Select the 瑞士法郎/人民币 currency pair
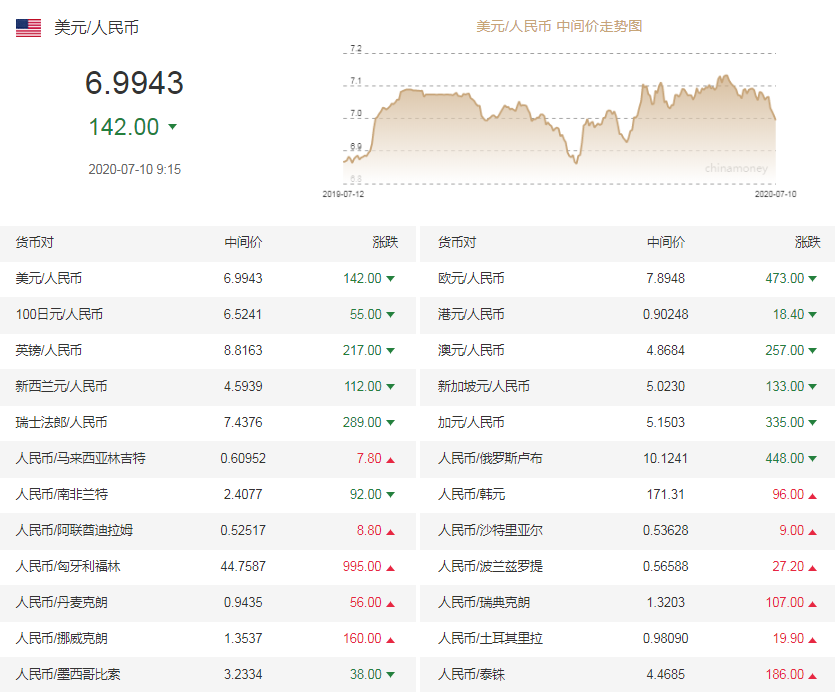This screenshot has height=692, width=835. [x=61, y=422]
